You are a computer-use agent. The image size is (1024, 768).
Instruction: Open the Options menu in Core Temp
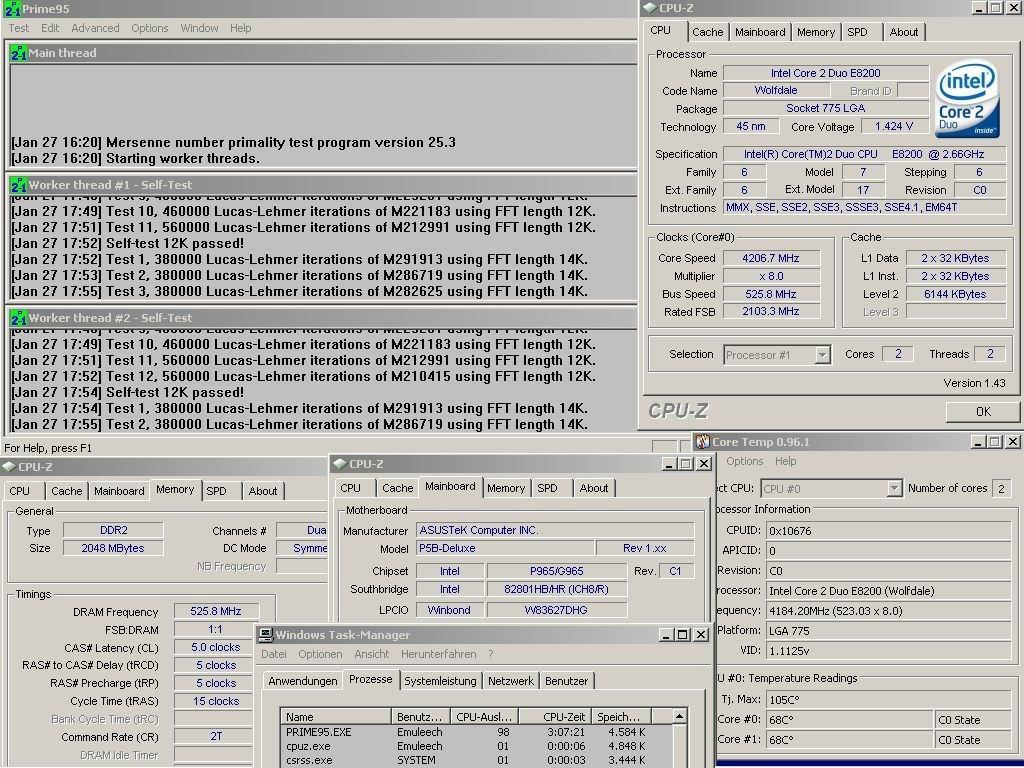744,461
